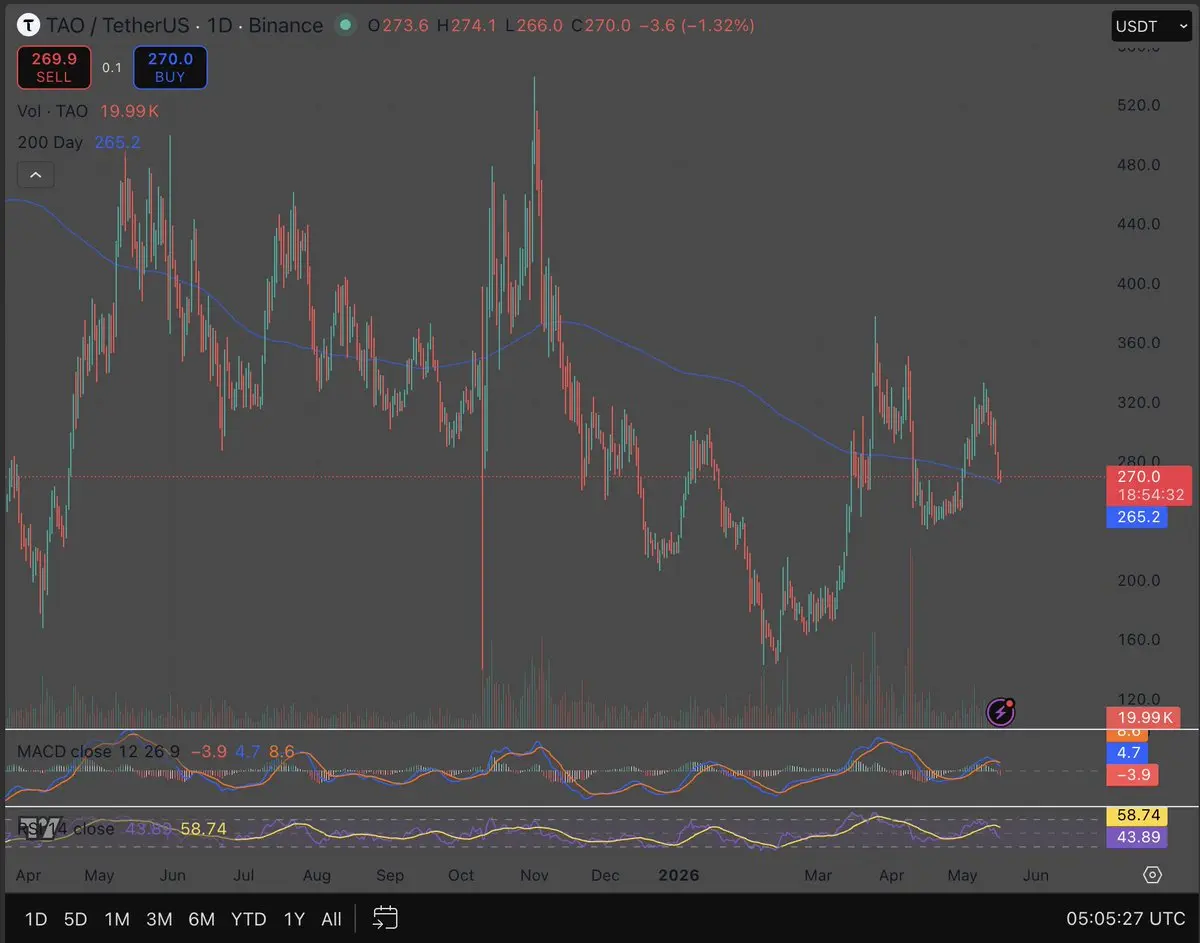Click the green market status dot
Screen dimensions: 1200x943
click(346, 25)
